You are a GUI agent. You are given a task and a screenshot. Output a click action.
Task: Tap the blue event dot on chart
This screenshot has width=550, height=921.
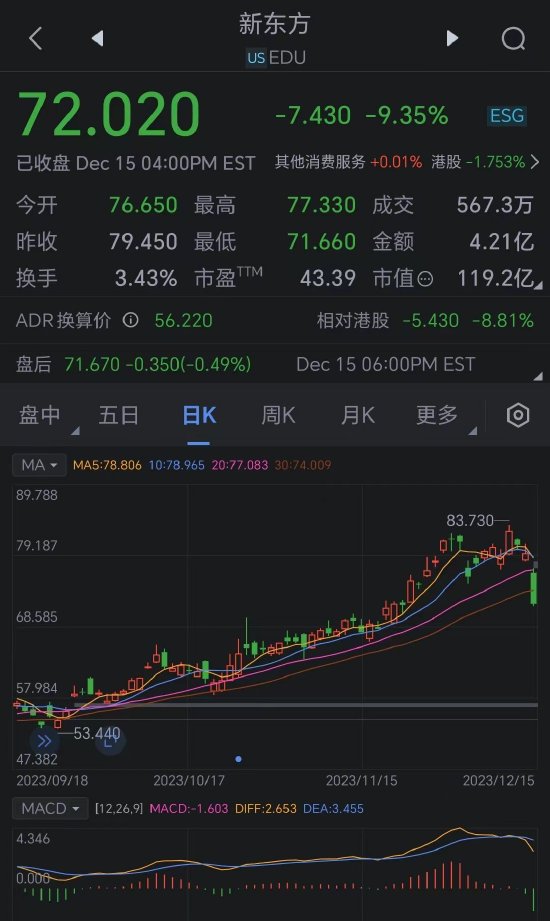[x=238, y=759]
